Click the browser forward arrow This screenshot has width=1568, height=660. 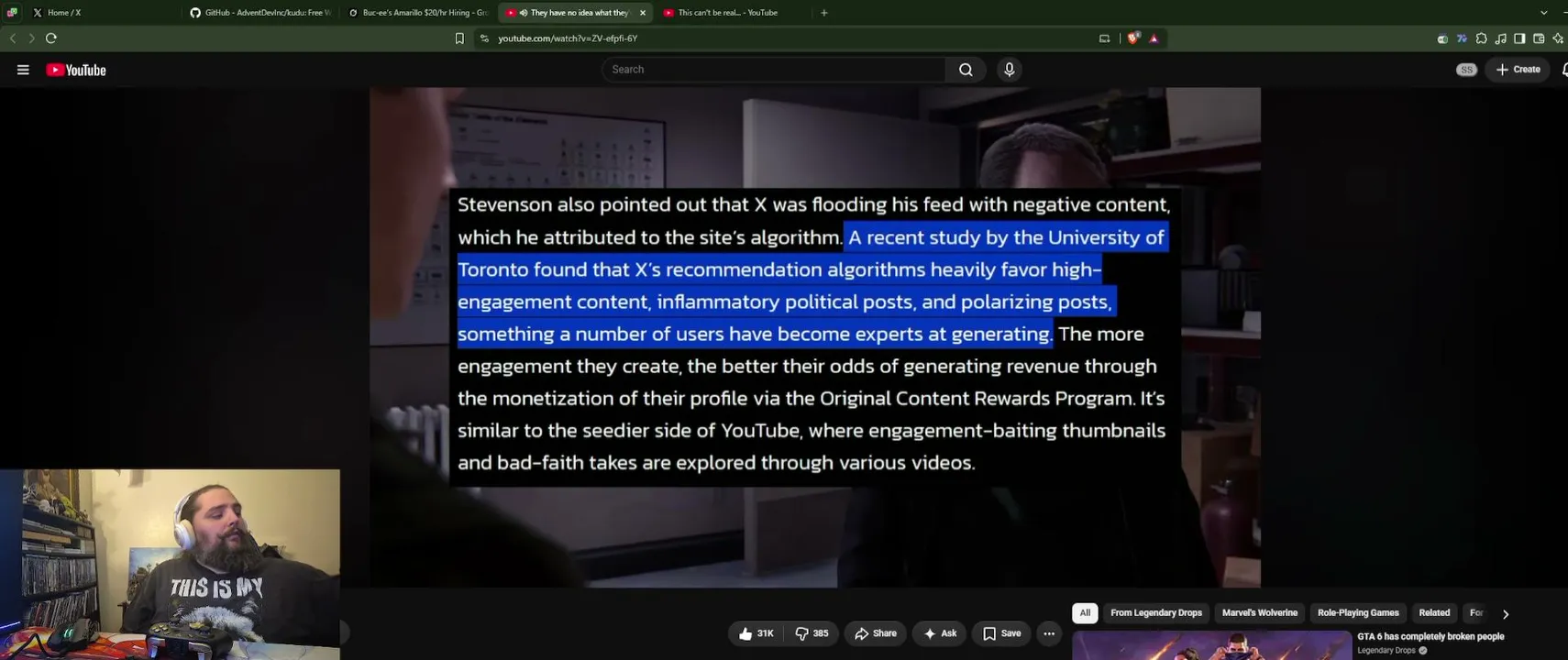(x=31, y=38)
